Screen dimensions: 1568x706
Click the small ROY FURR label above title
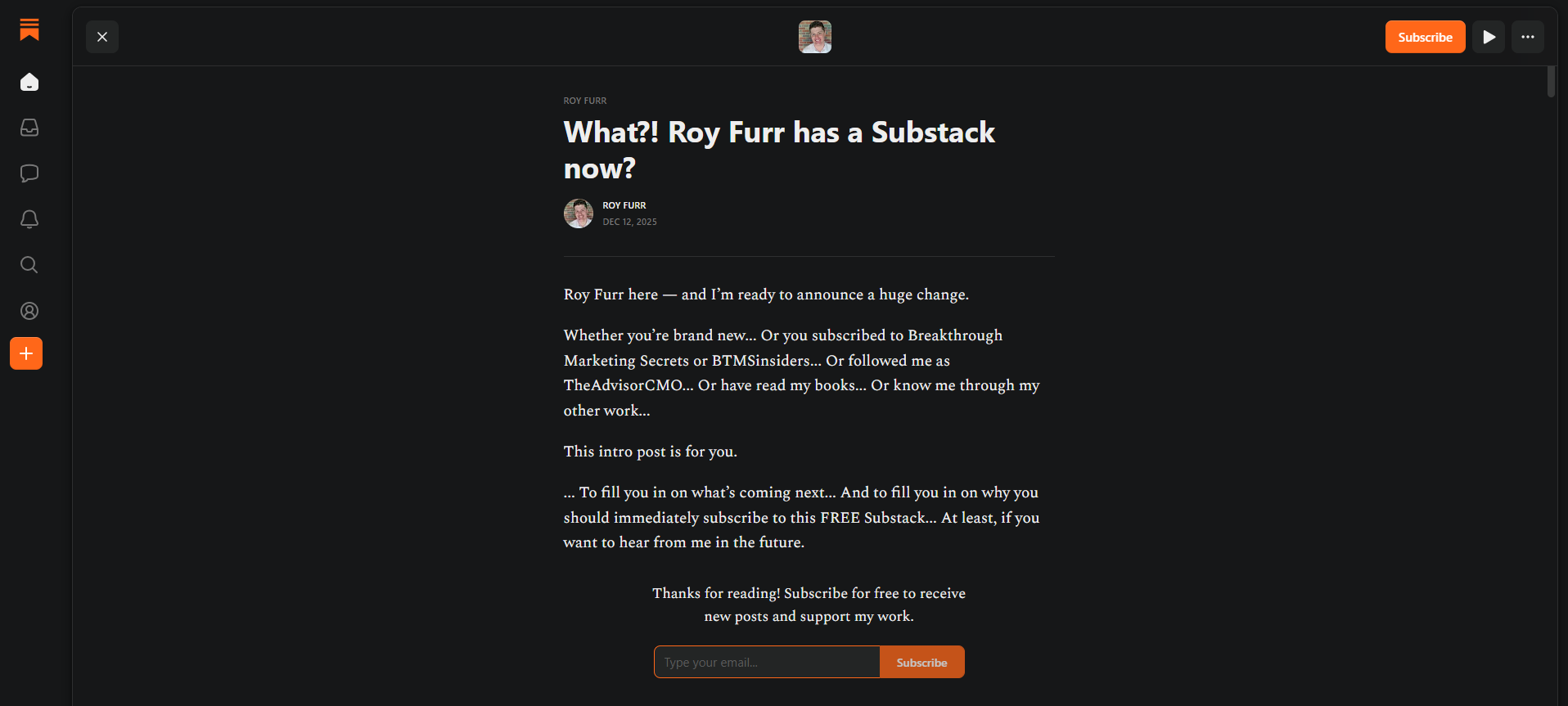(x=585, y=101)
